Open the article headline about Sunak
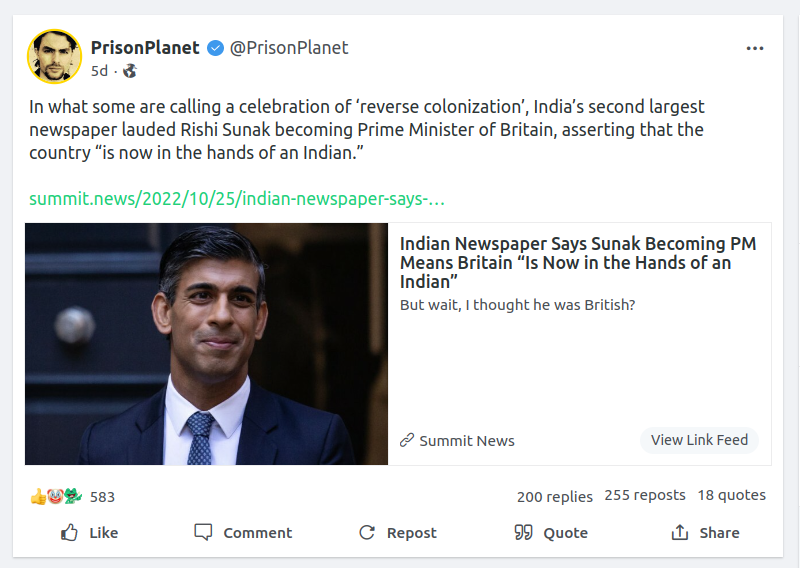800x568 pixels. click(577, 262)
